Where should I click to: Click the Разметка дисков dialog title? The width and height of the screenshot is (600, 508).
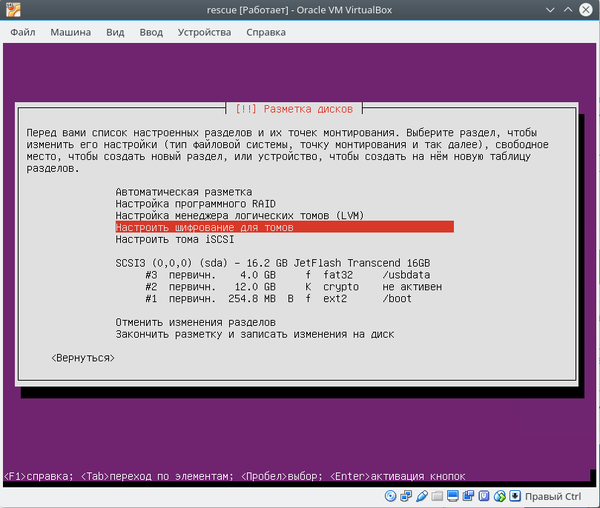pos(294,109)
